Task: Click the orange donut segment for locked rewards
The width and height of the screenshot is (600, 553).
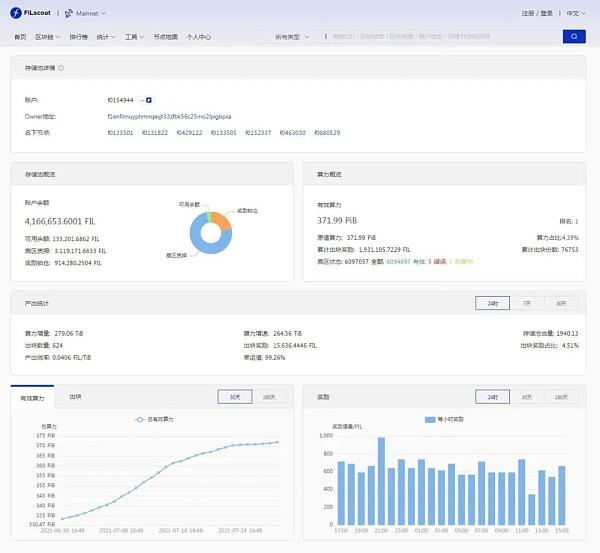Action: (221, 220)
